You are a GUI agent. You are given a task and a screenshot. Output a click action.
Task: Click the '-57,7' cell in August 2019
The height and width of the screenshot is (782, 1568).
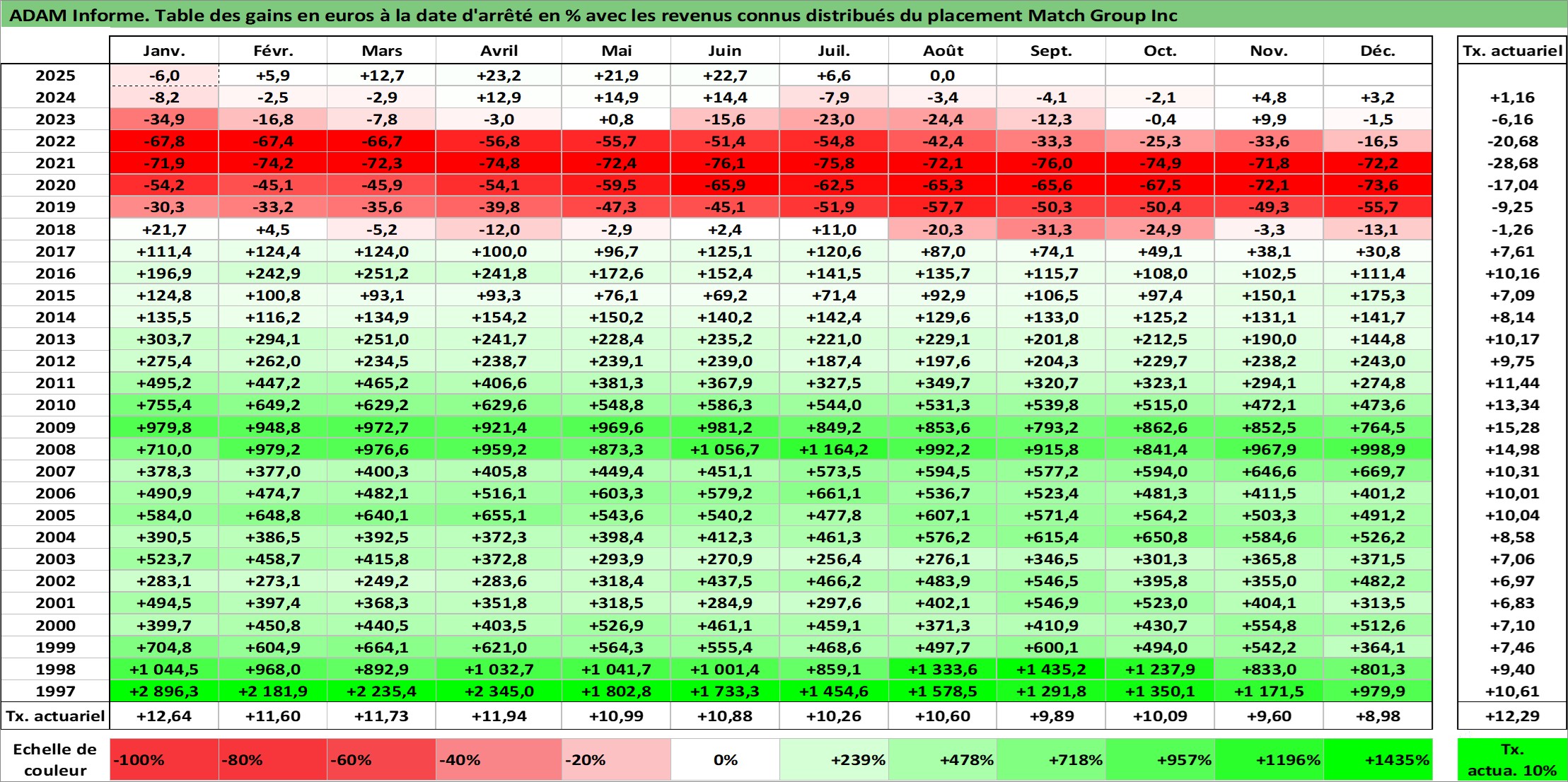(943, 206)
